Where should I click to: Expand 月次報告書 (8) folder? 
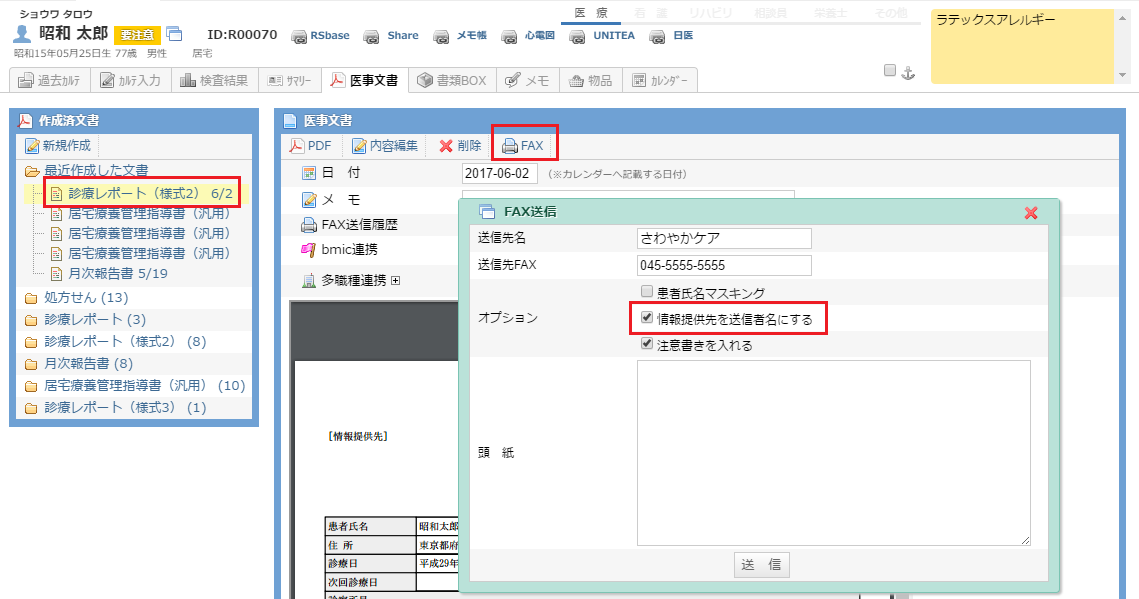pos(80,364)
